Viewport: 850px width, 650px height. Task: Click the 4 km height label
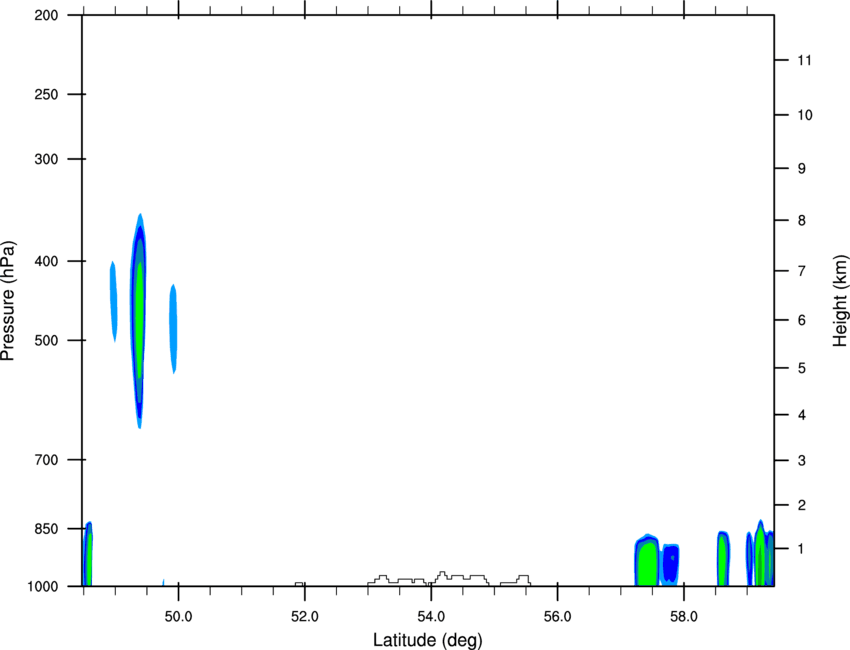[x=802, y=415]
